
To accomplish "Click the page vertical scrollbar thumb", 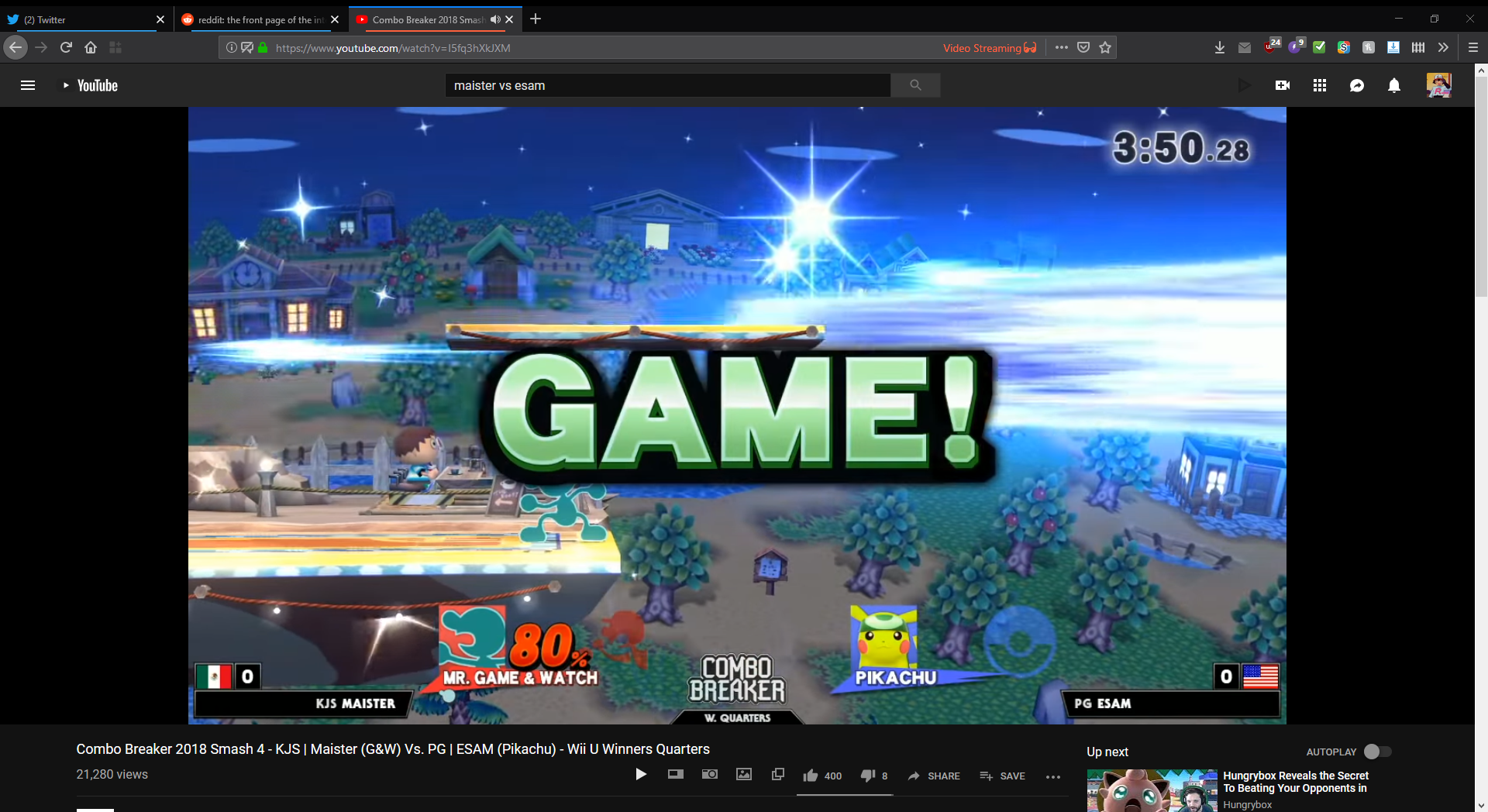I will [x=1481, y=186].
